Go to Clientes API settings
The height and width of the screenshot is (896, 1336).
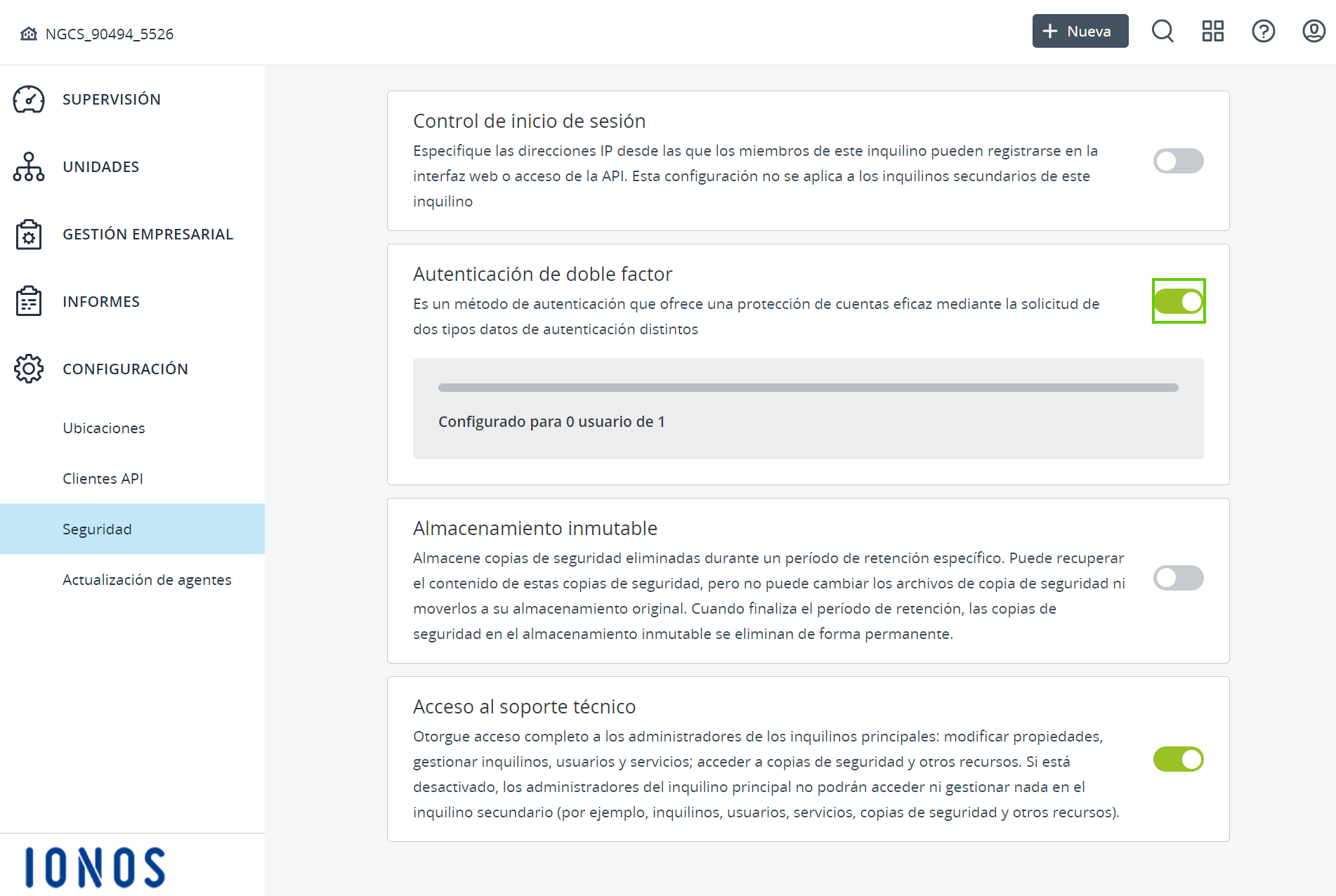132,478
